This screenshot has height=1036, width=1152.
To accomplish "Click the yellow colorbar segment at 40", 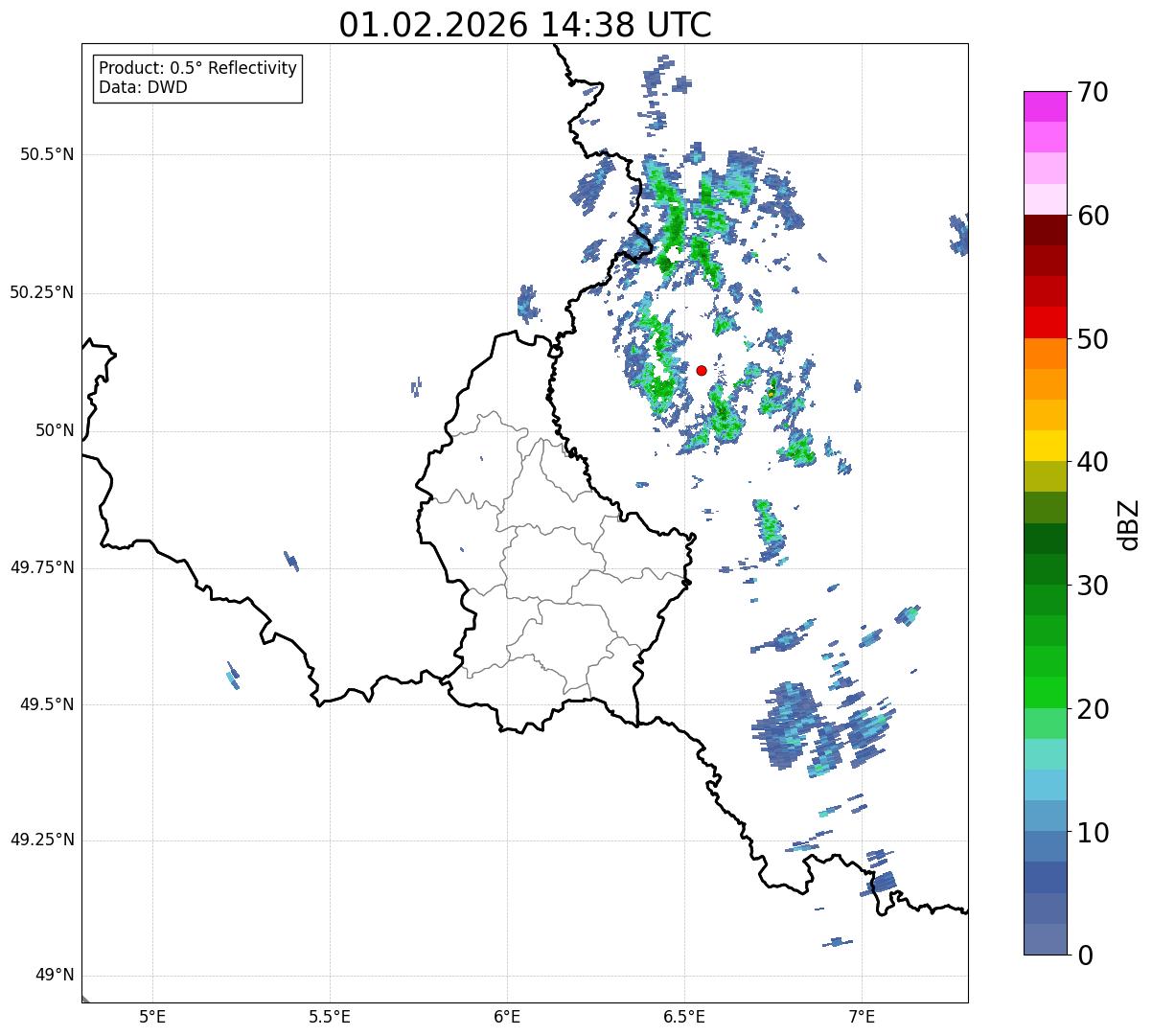I will (1046, 446).
